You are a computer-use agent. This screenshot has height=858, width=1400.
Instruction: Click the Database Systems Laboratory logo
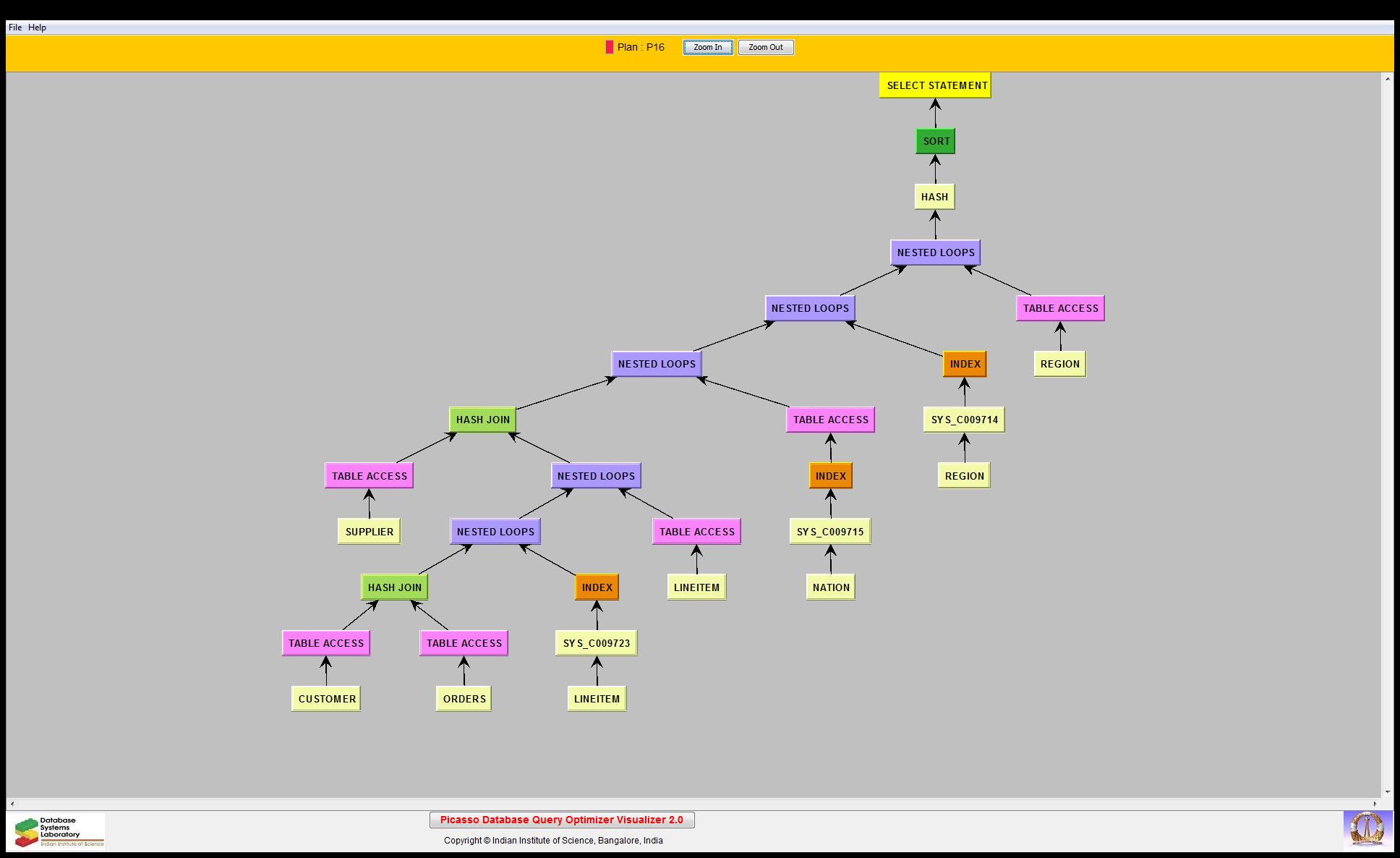tap(56, 831)
